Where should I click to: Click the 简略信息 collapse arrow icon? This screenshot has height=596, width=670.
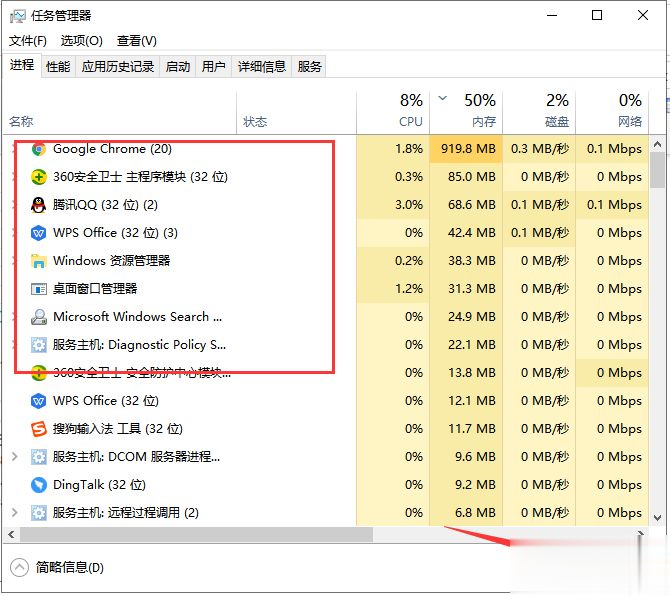click(x=19, y=568)
